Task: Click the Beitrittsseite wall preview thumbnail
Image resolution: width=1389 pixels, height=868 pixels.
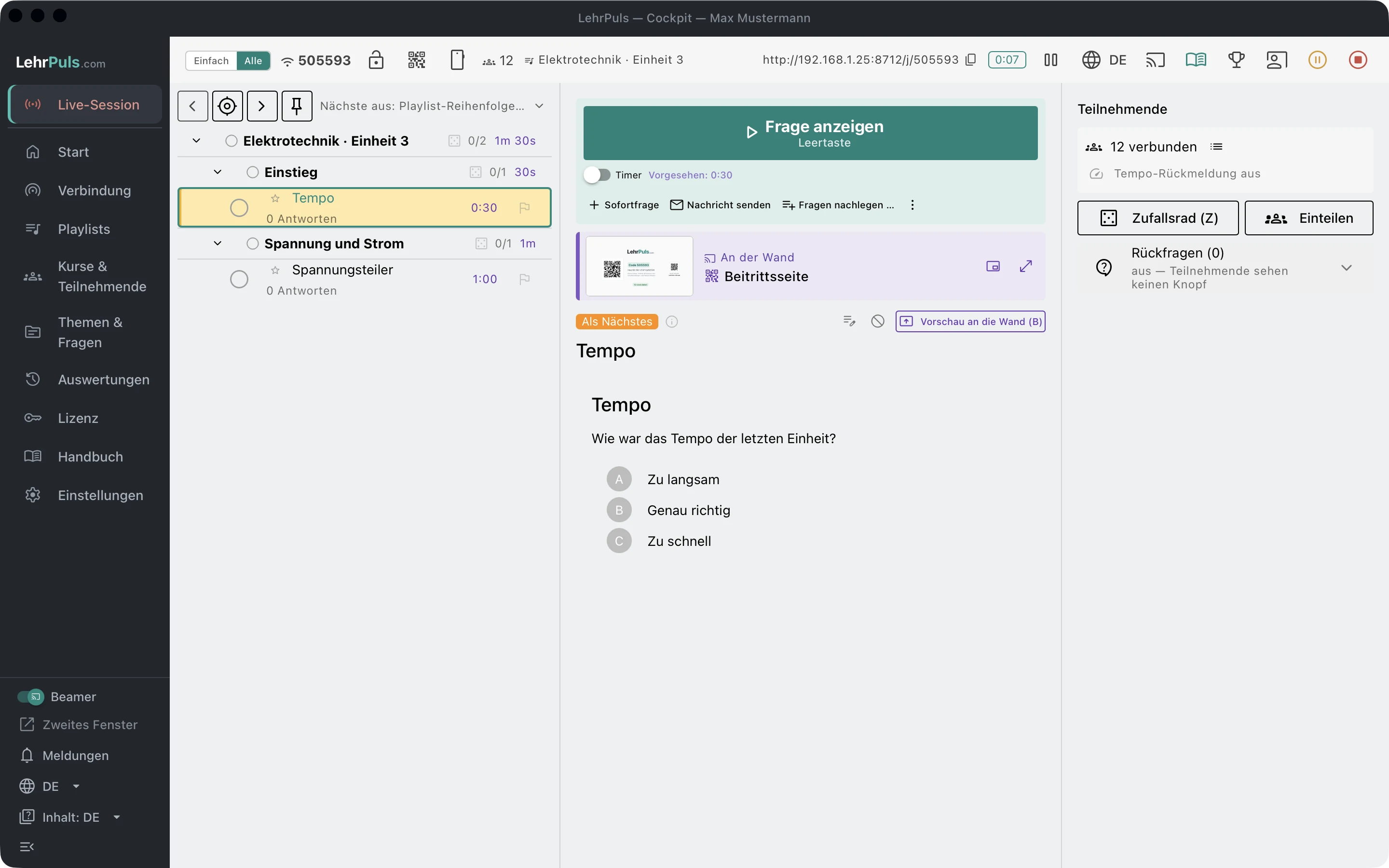Action: (640, 266)
